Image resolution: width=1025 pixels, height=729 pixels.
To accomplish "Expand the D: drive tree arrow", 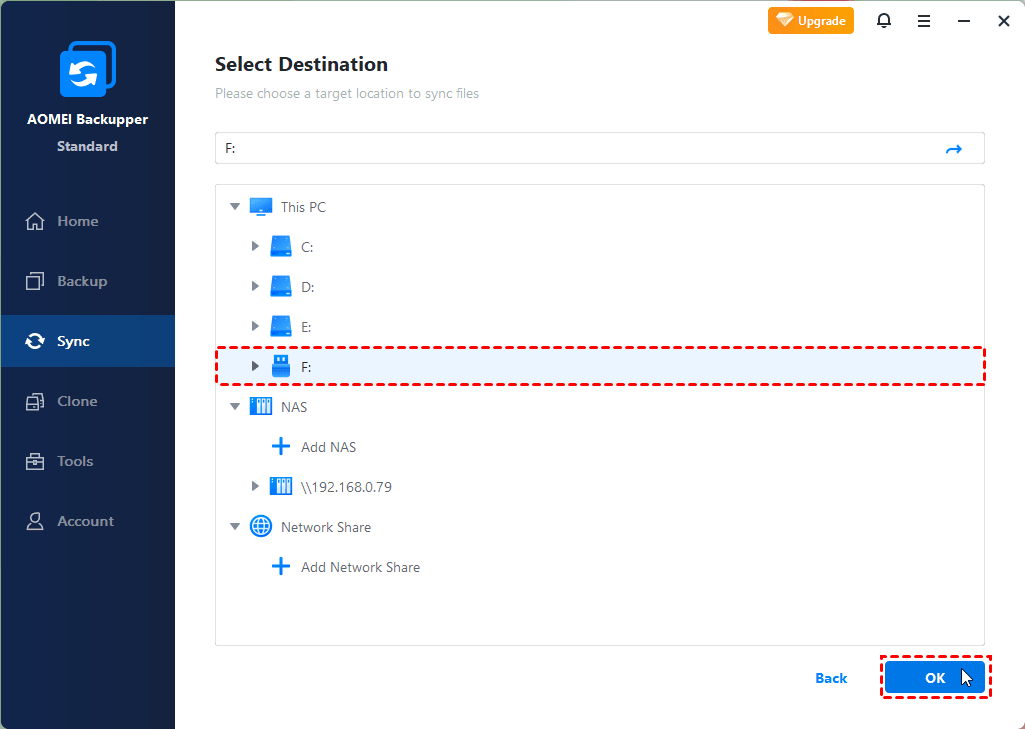I will pyautogui.click(x=255, y=287).
